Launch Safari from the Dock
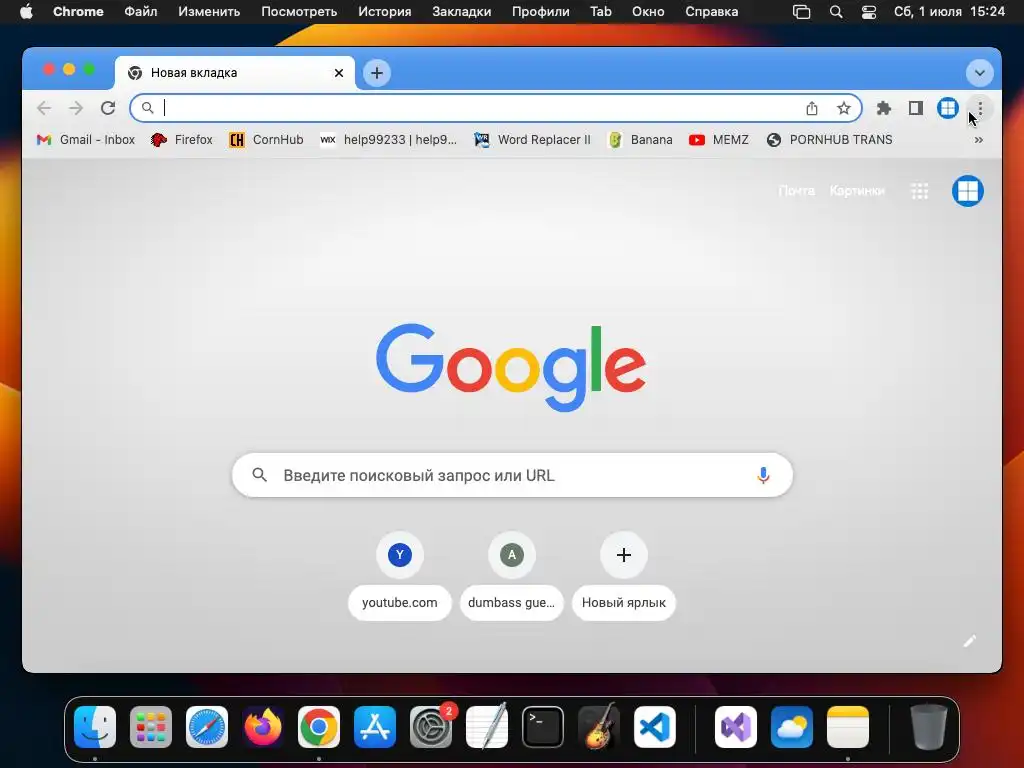The width and height of the screenshot is (1024, 768). point(207,727)
